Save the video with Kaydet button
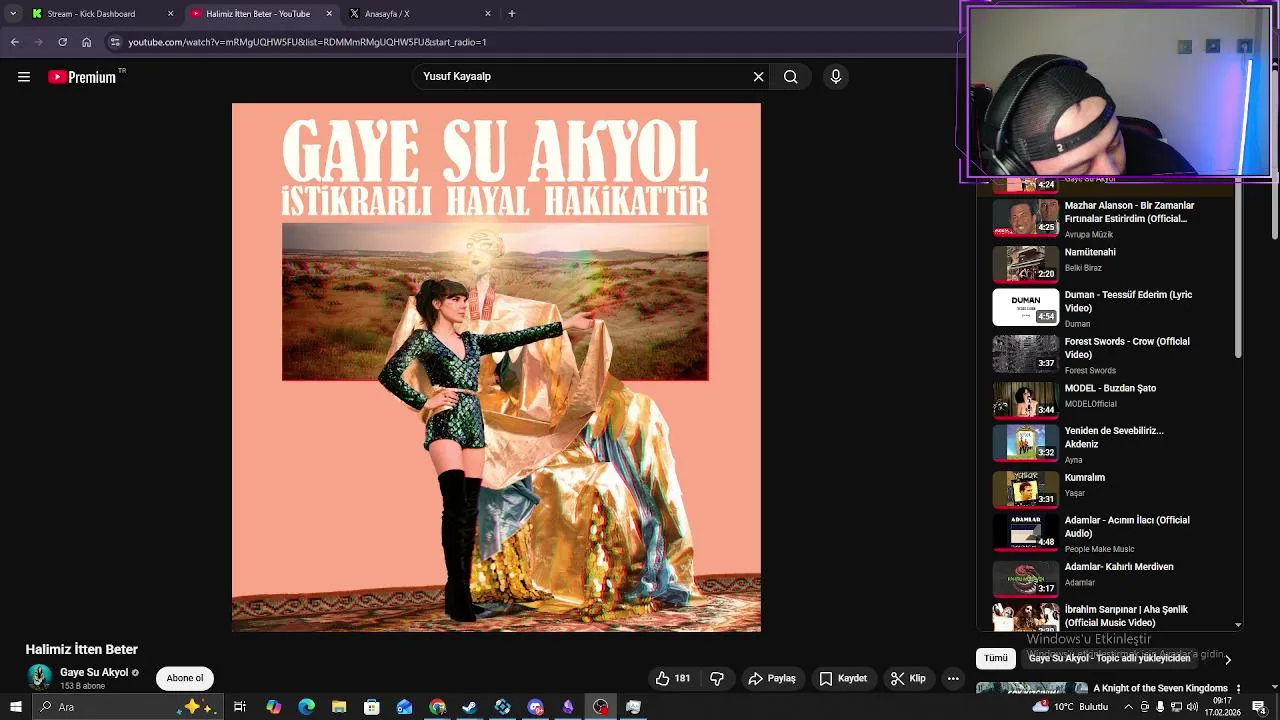1280x720 pixels. [843, 678]
